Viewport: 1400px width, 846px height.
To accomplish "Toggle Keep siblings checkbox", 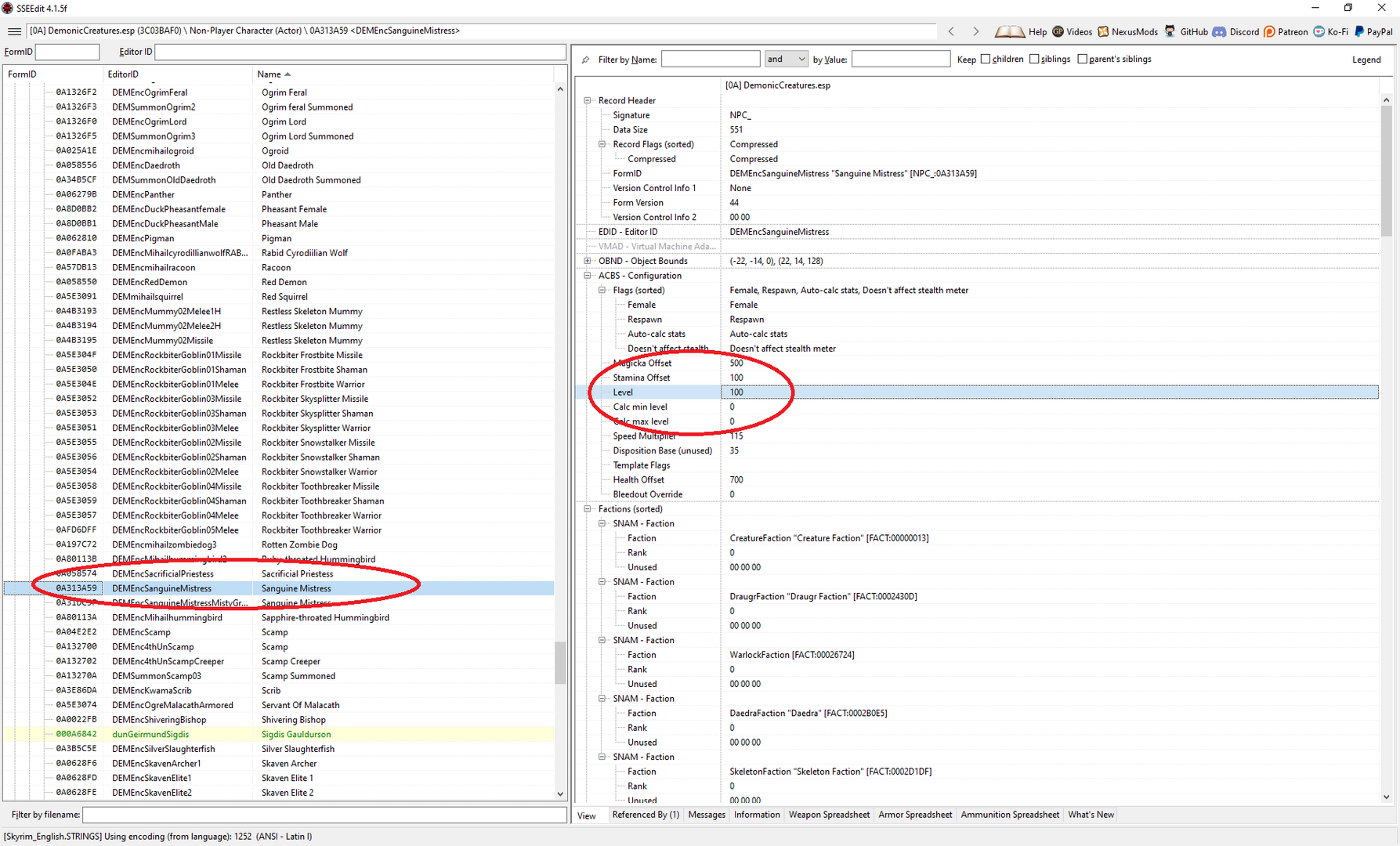I will pos(1034,59).
